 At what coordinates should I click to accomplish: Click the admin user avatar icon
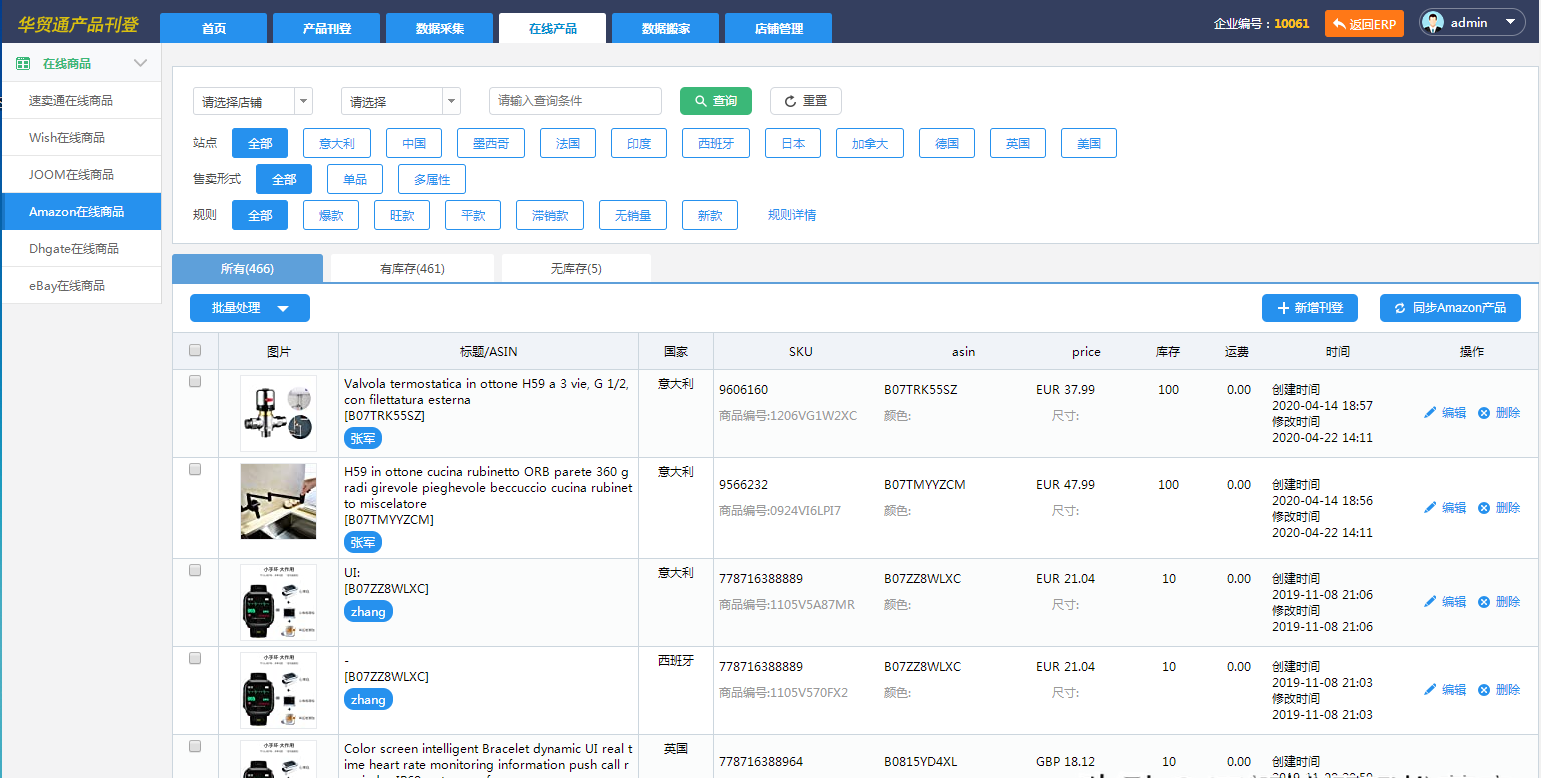1433,23
